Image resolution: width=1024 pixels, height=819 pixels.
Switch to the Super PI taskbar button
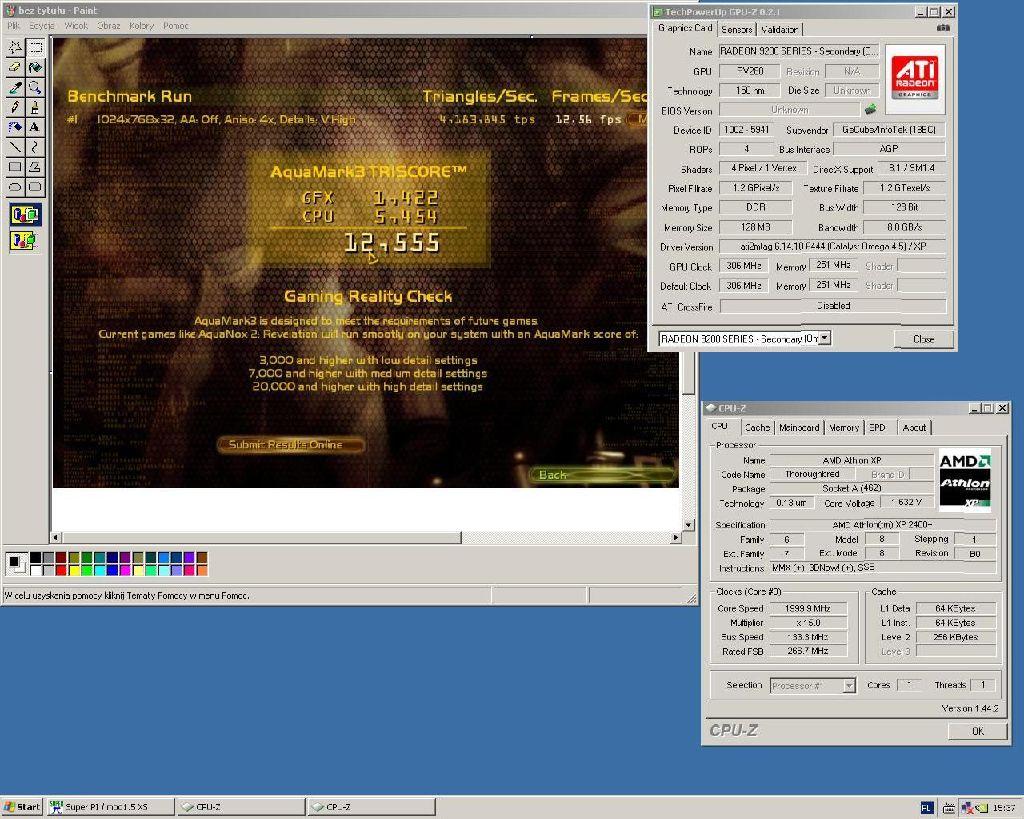110,807
